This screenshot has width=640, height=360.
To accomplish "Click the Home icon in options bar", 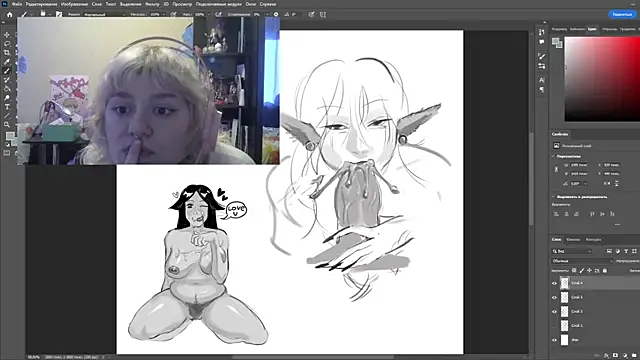I will click(x=9, y=14).
